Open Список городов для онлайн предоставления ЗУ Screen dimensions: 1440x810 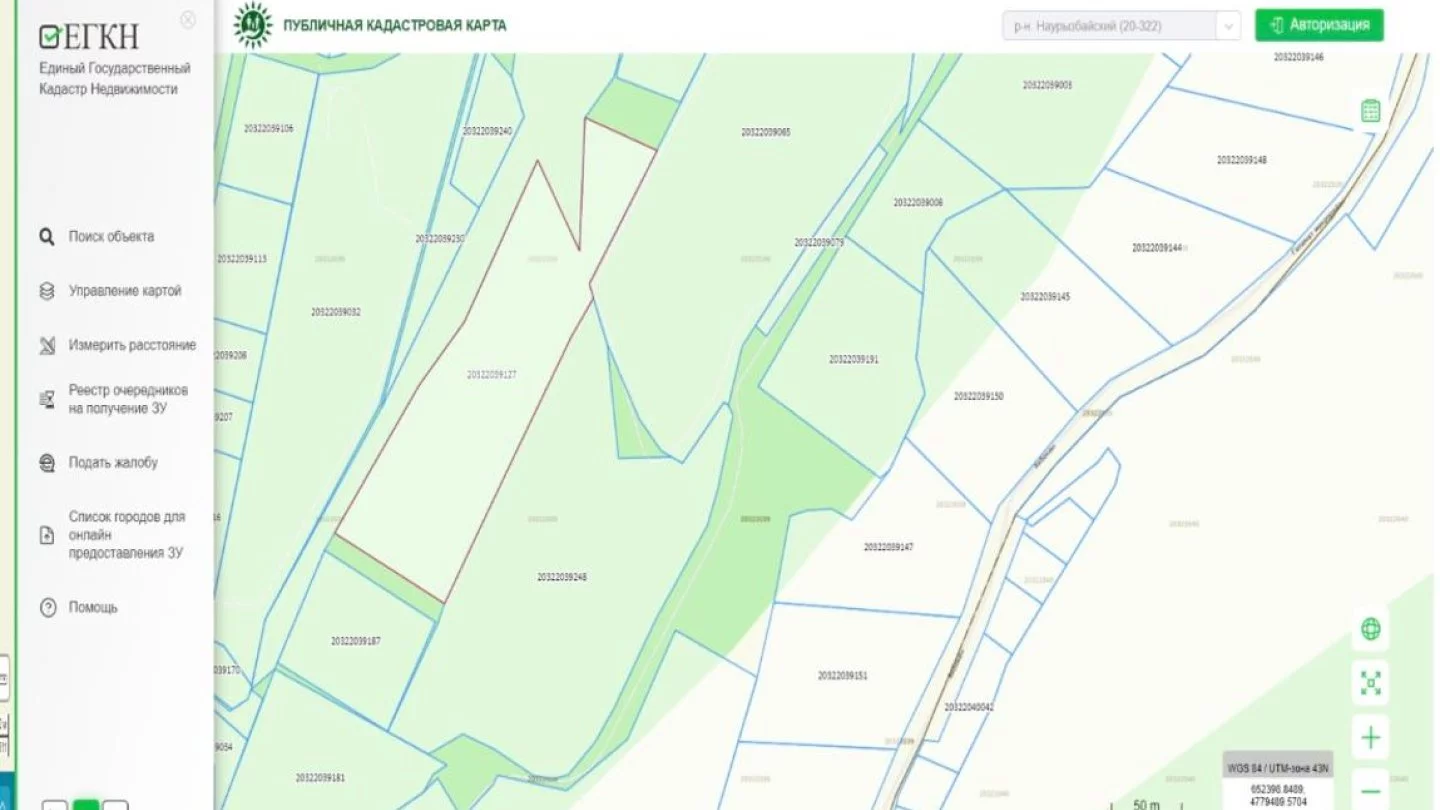(126, 535)
